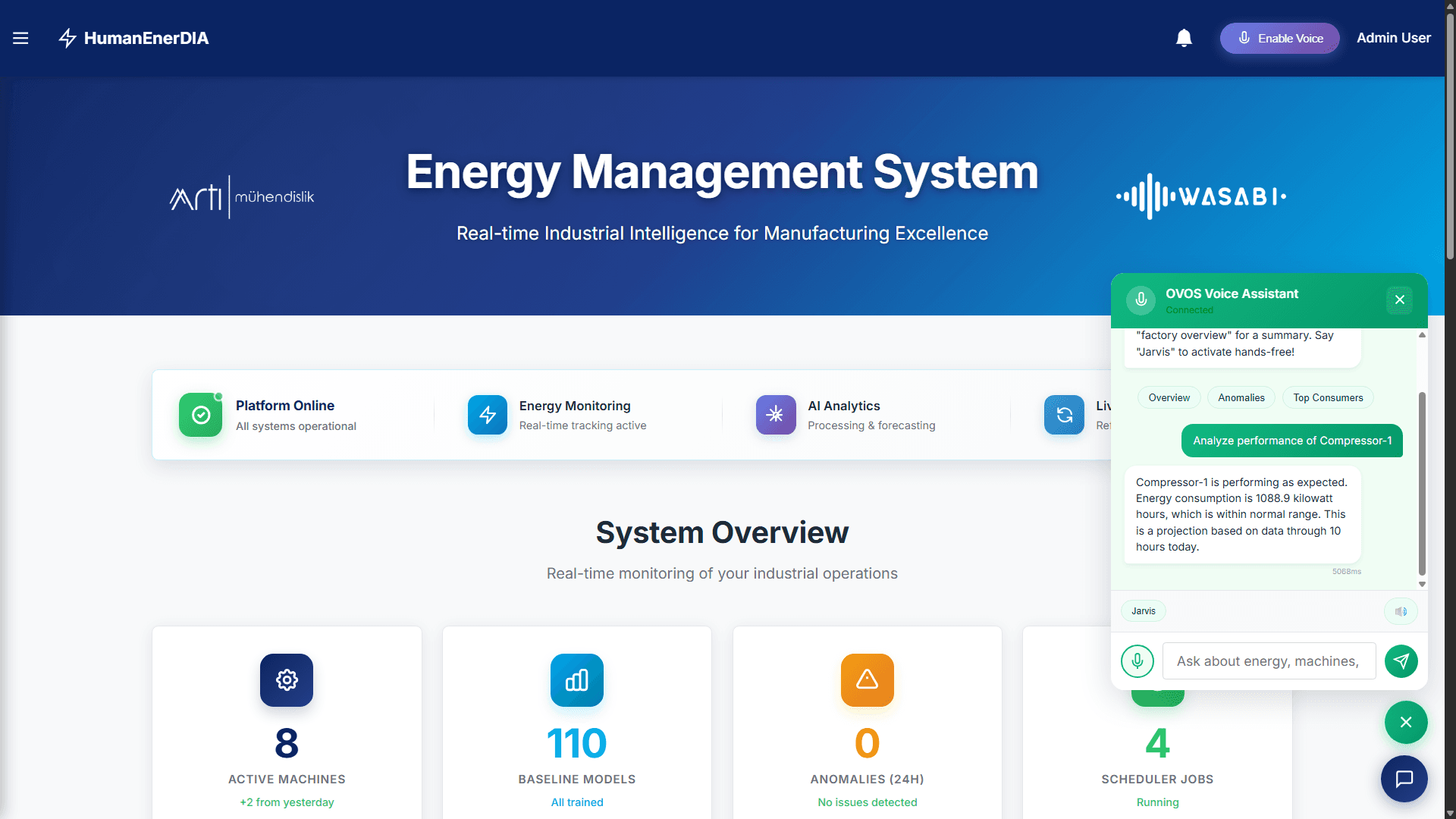Click the microphone icon in the chat input
This screenshot has width=1456, height=819.
[x=1137, y=661]
